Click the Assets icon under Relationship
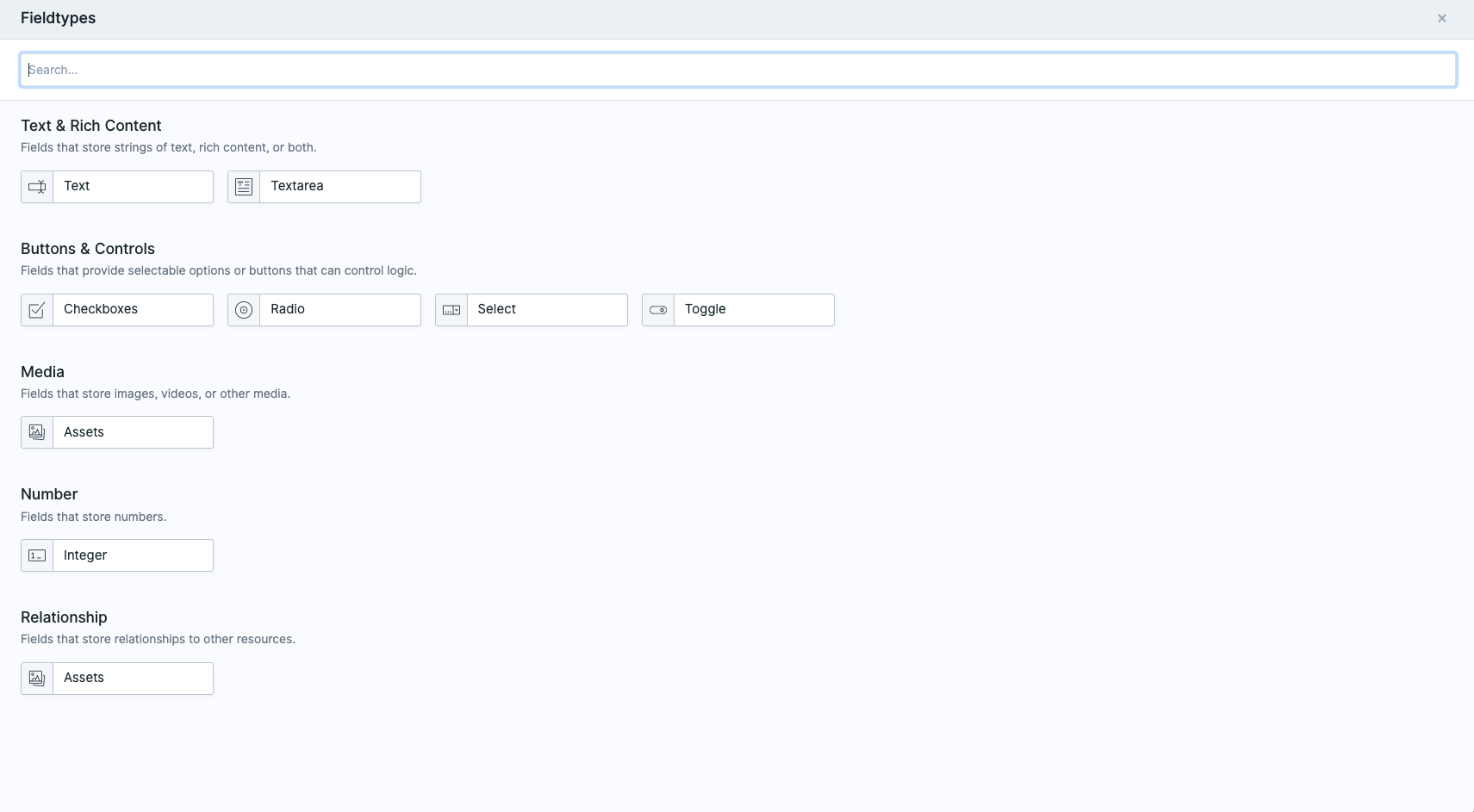 [x=37, y=679]
